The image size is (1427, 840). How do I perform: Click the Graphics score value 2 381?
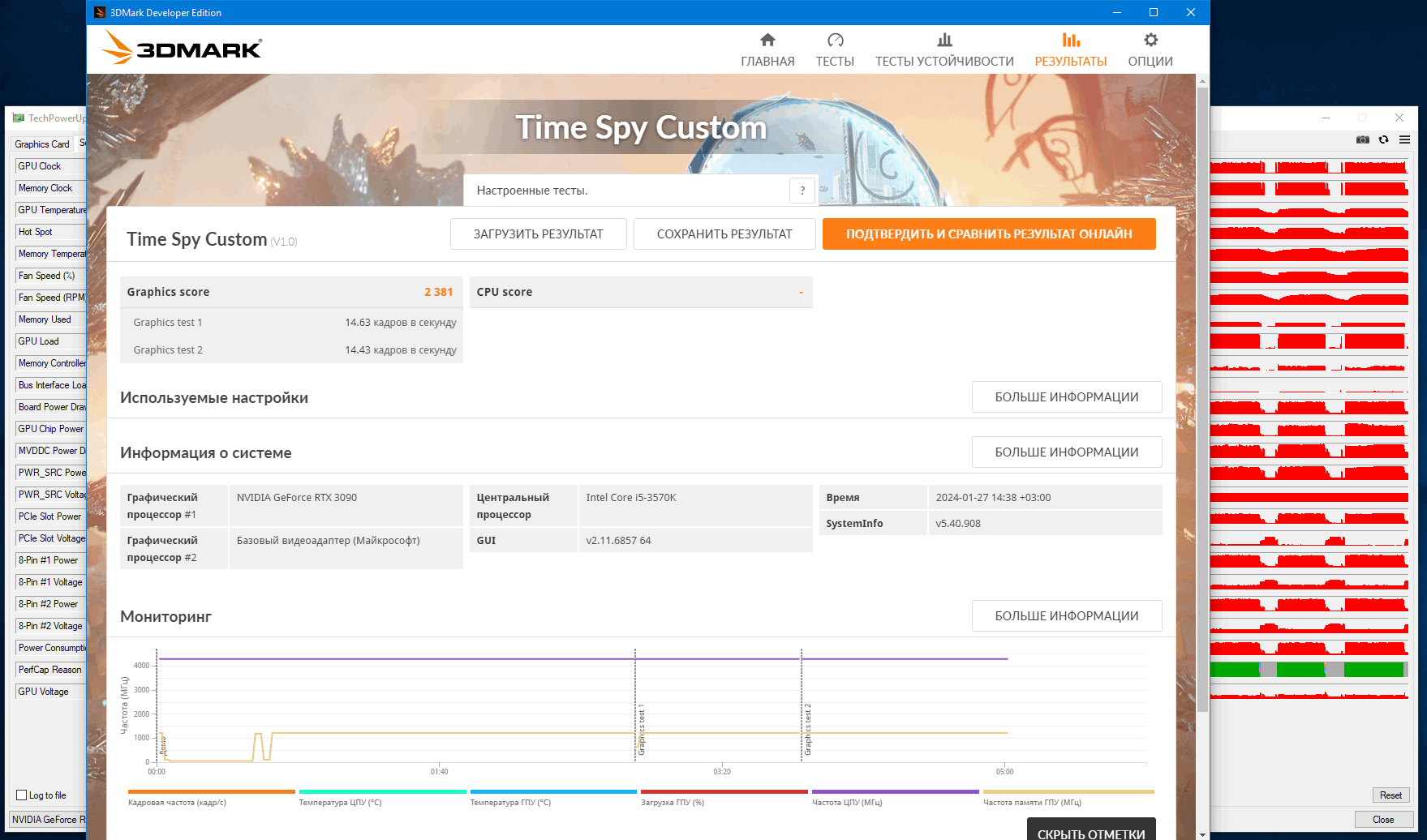click(x=438, y=292)
